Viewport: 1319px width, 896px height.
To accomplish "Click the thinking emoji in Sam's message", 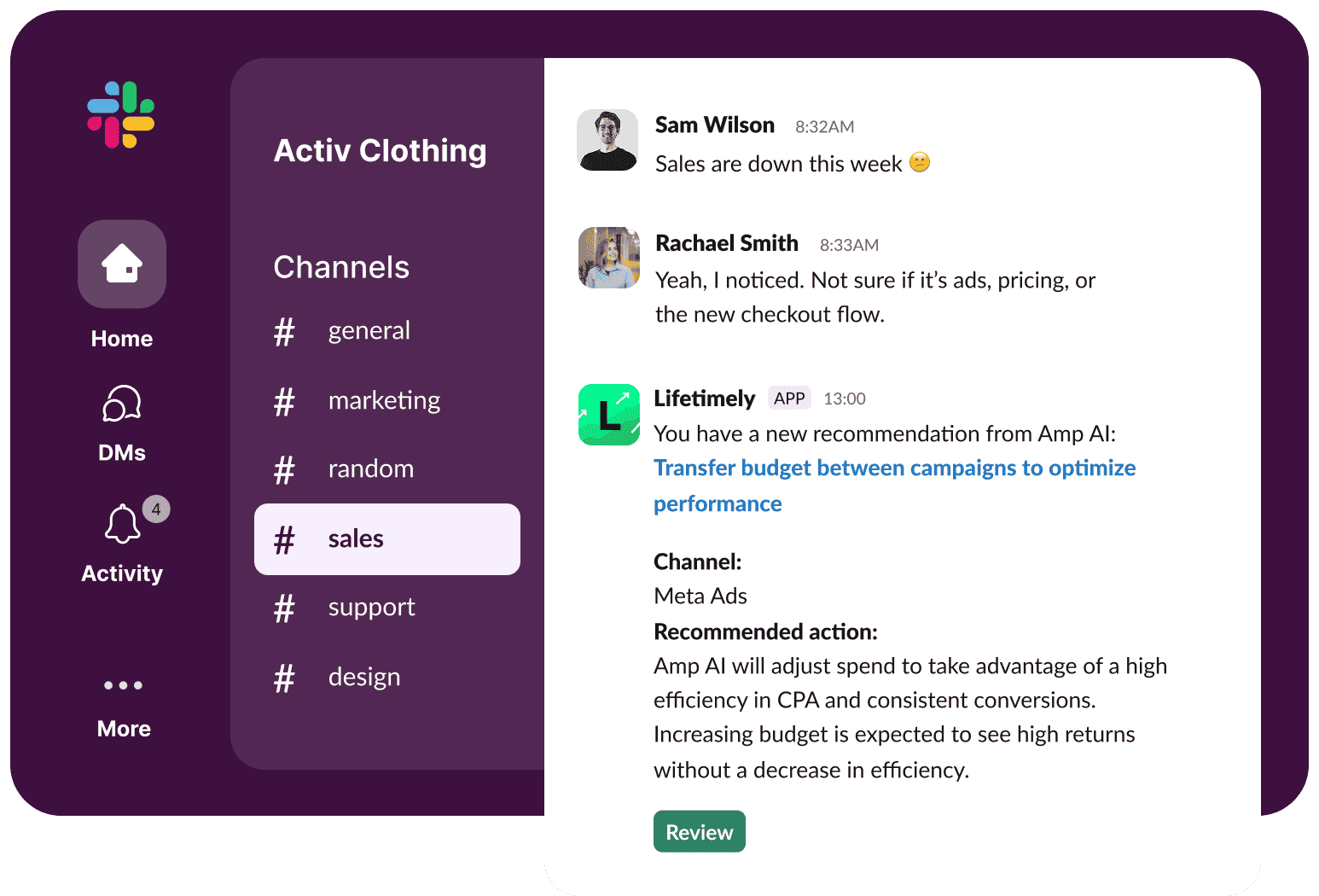I will click(x=919, y=162).
